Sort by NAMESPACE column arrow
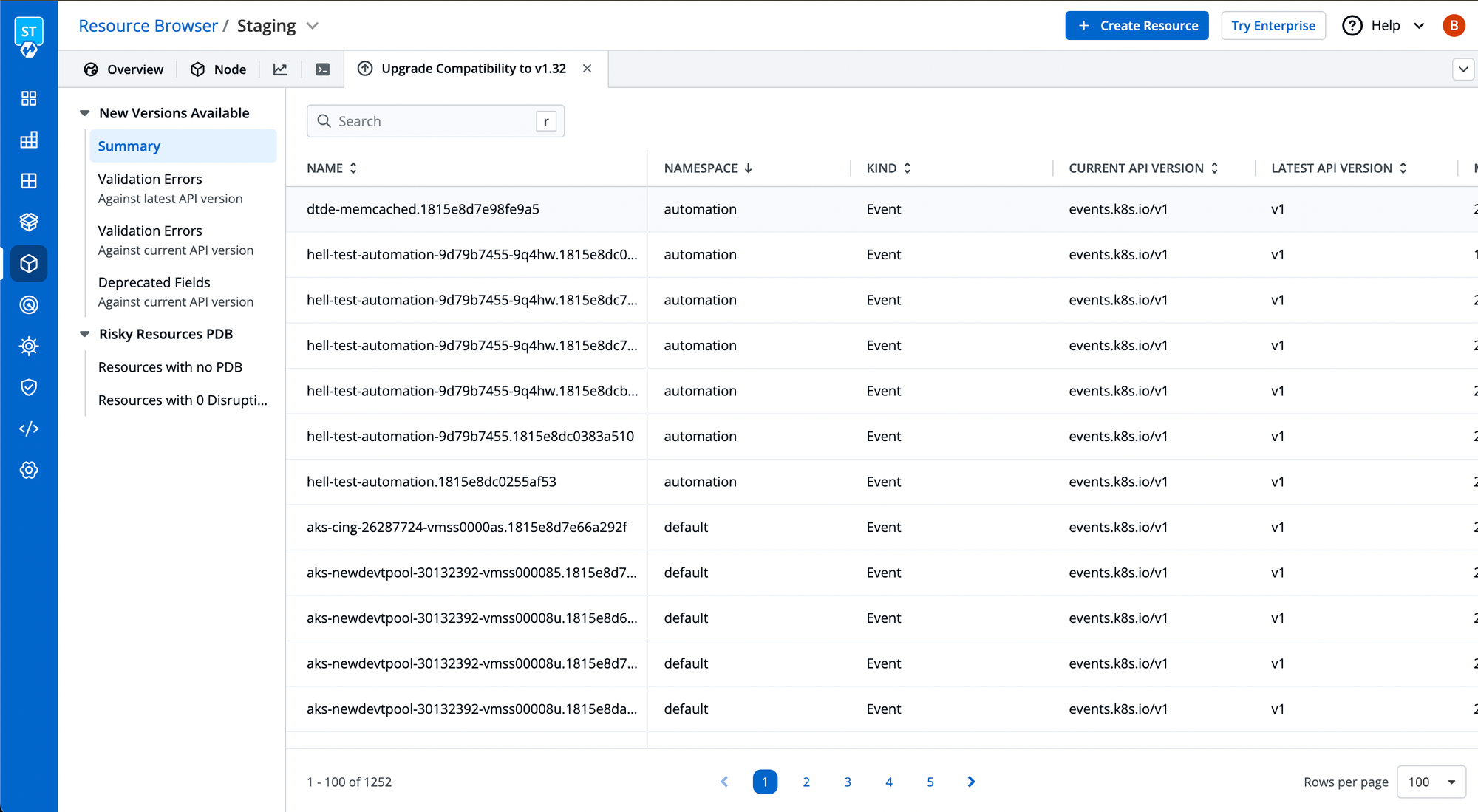Image resolution: width=1478 pixels, height=812 pixels. tap(749, 168)
